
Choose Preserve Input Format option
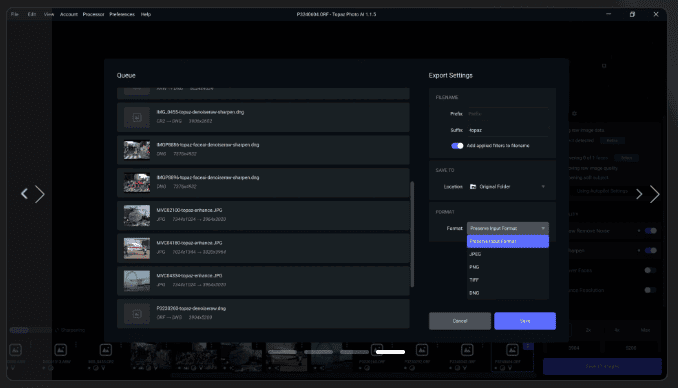point(508,241)
